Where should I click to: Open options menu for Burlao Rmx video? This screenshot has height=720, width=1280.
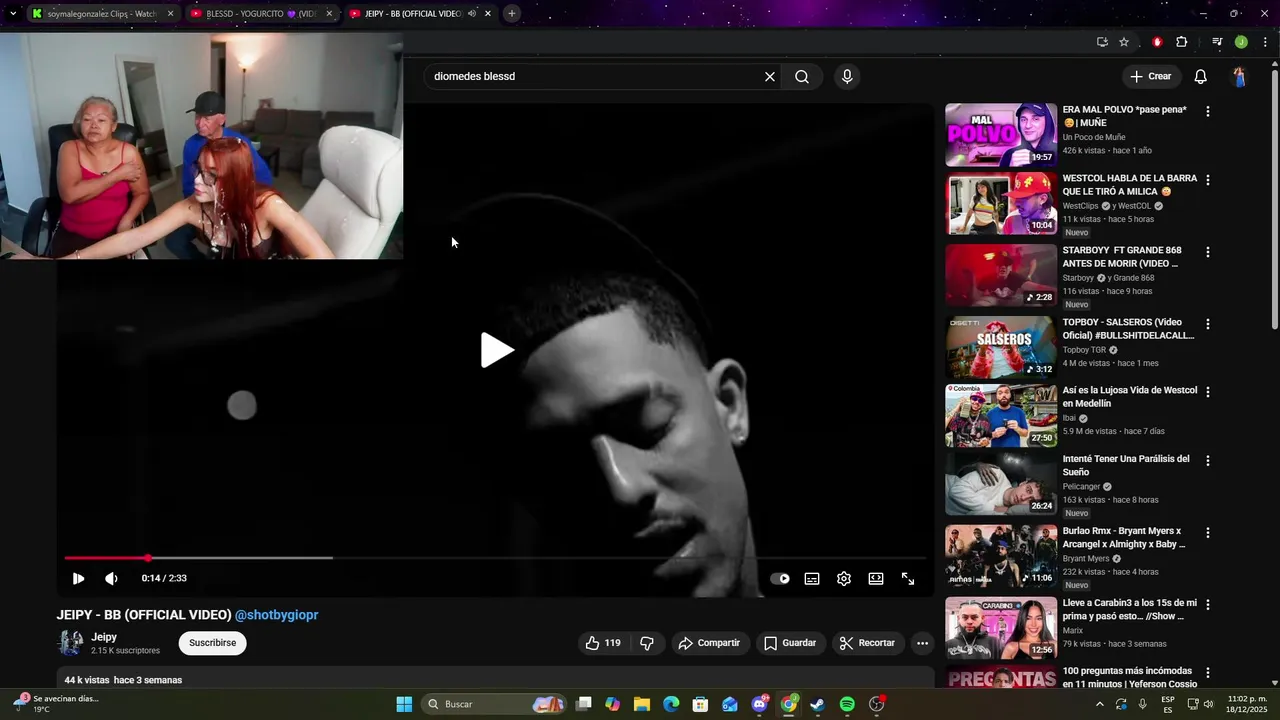click(1207, 533)
